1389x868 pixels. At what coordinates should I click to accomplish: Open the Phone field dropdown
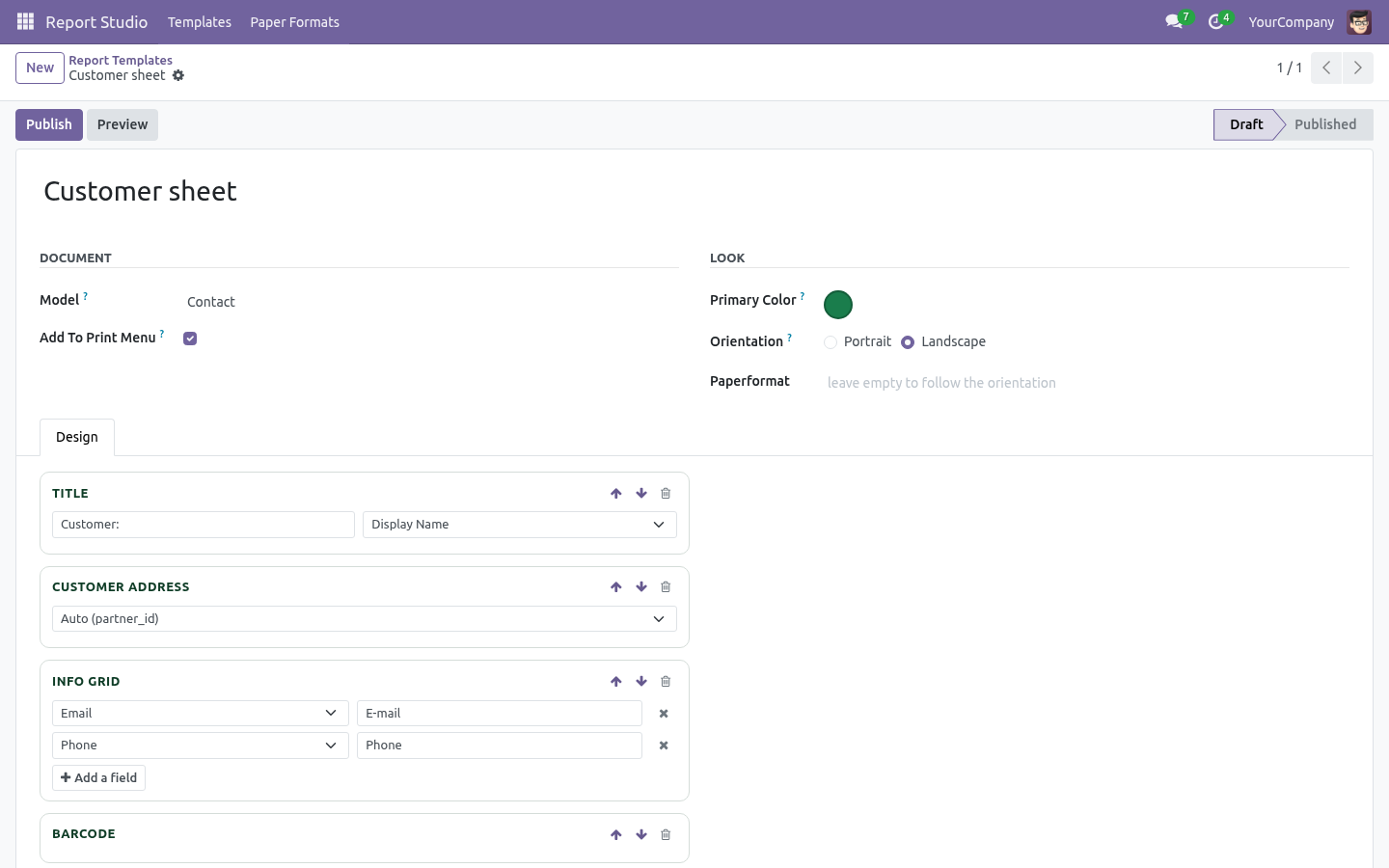tap(201, 746)
